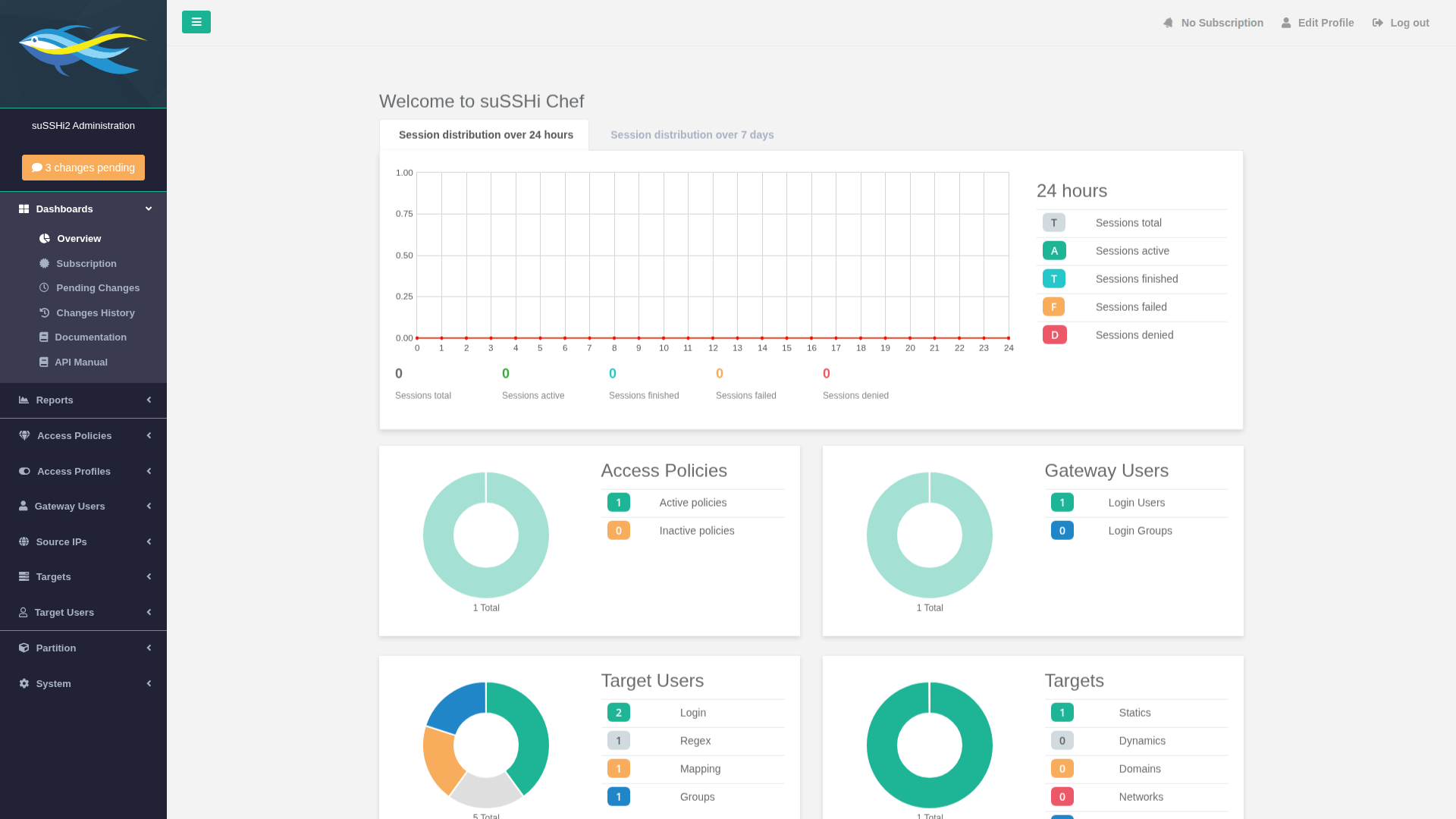Switch to Session distribution over 7 days tab
This screenshot has height=819, width=1456.
coord(692,135)
